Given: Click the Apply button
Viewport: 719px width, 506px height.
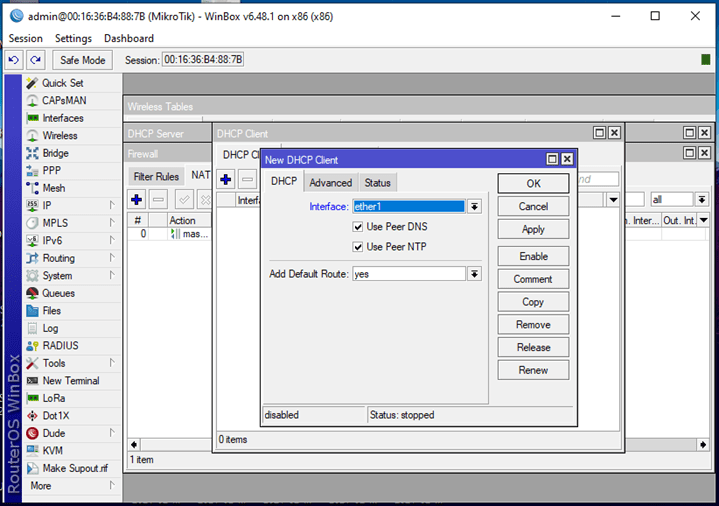Looking at the screenshot, I should (x=533, y=229).
